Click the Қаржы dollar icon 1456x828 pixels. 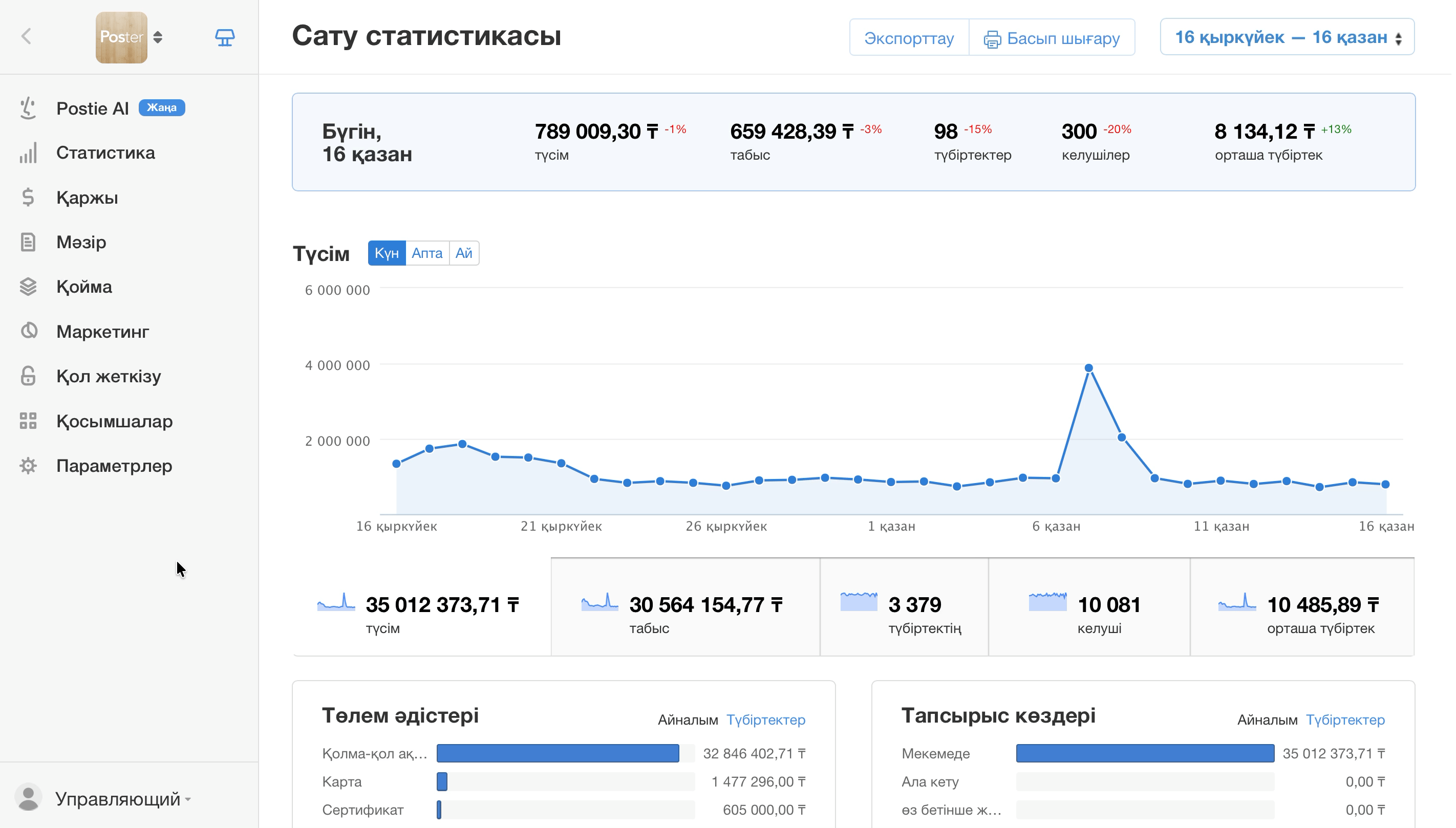[28, 198]
